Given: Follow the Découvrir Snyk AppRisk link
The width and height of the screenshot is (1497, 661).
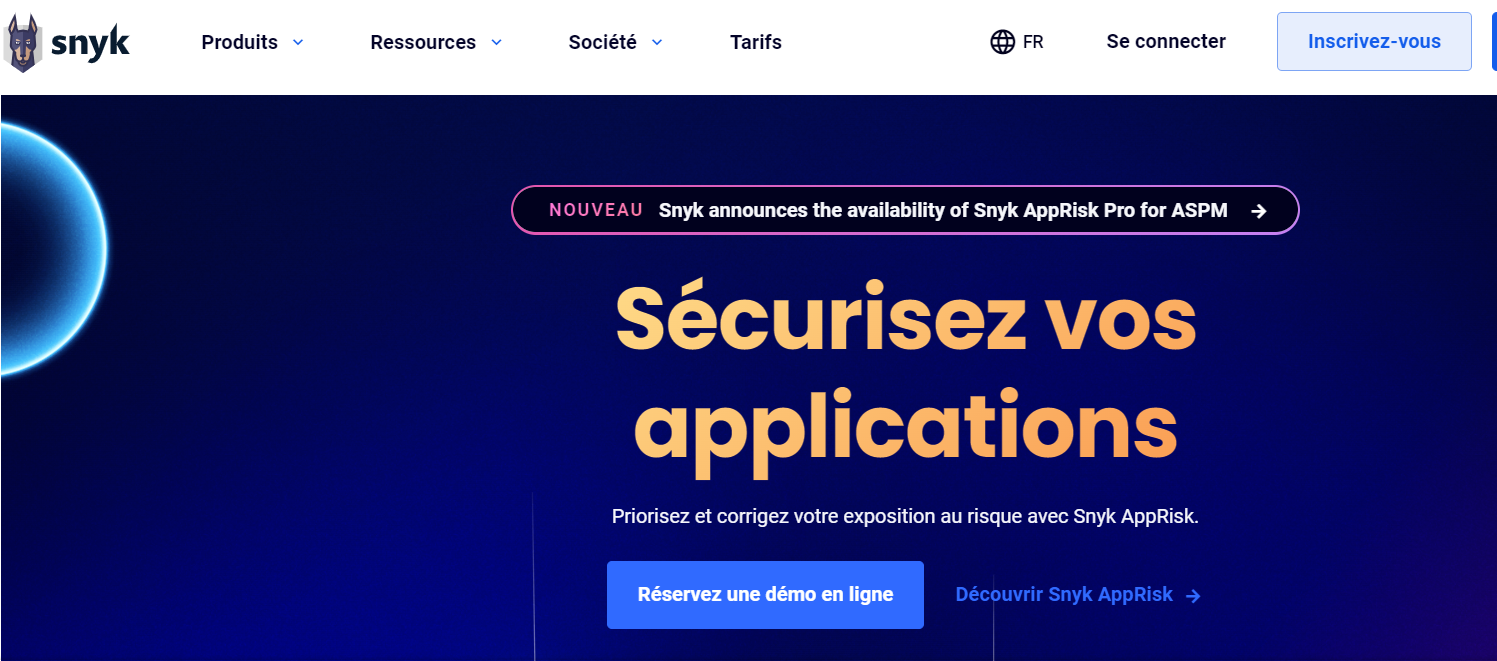Looking at the screenshot, I should click(x=1063, y=594).
